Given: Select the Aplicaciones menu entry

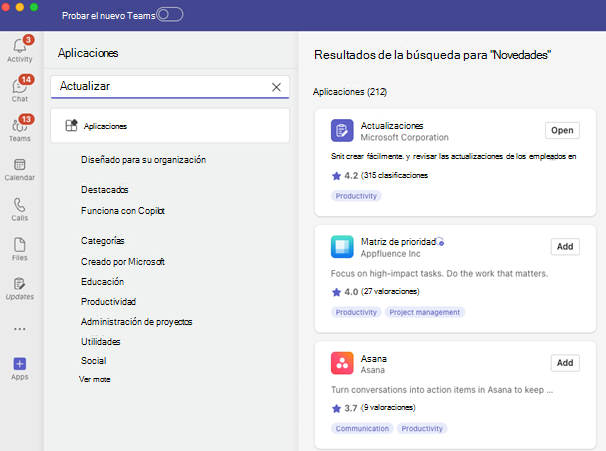Looking at the screenshot, I should [x=170, y=126].
